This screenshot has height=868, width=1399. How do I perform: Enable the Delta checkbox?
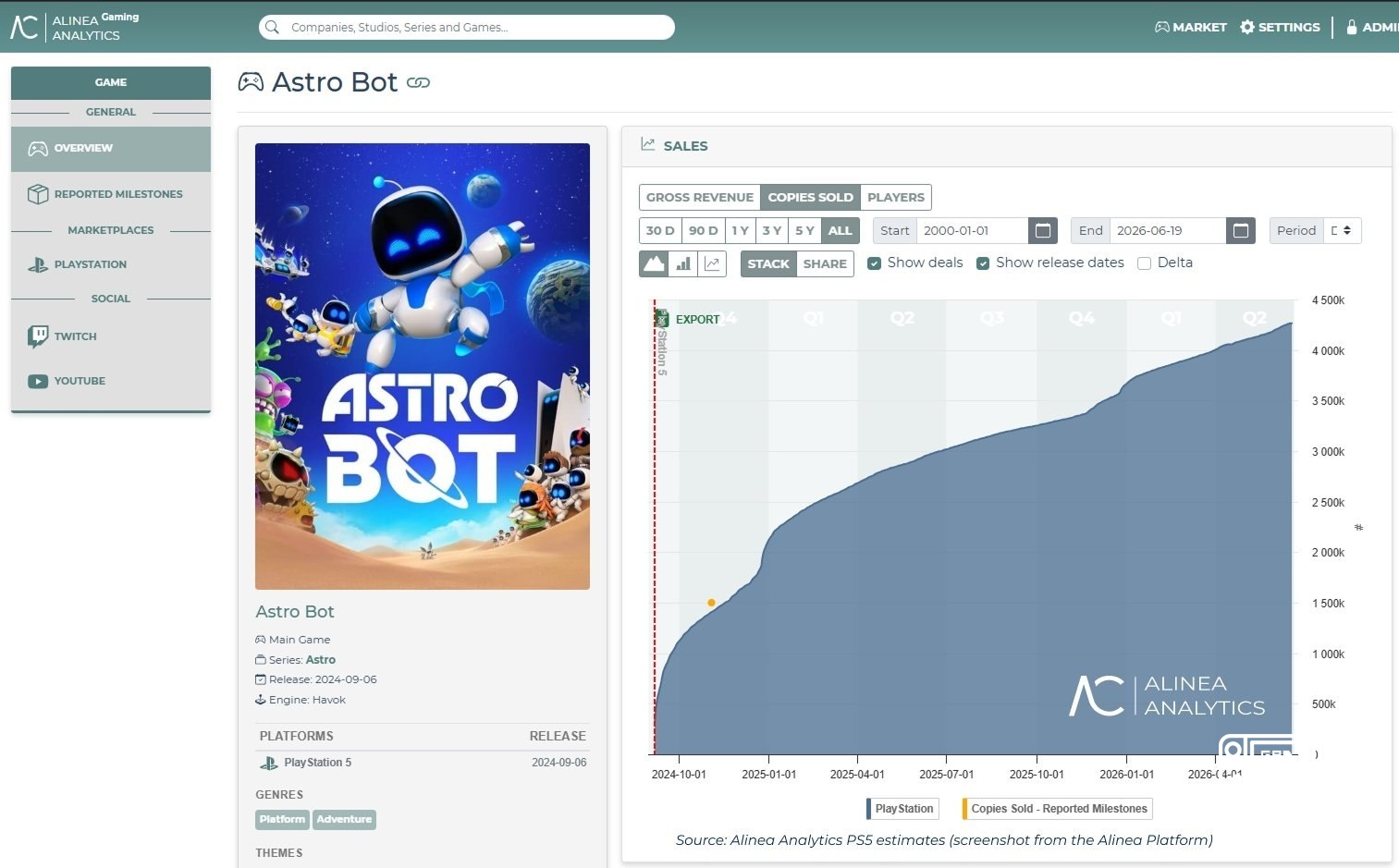[x=1144, y=263]
